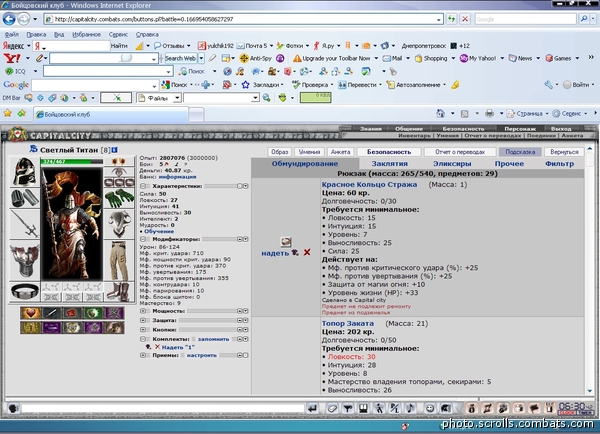Expand the Кнопки section

tap(143, 330)
